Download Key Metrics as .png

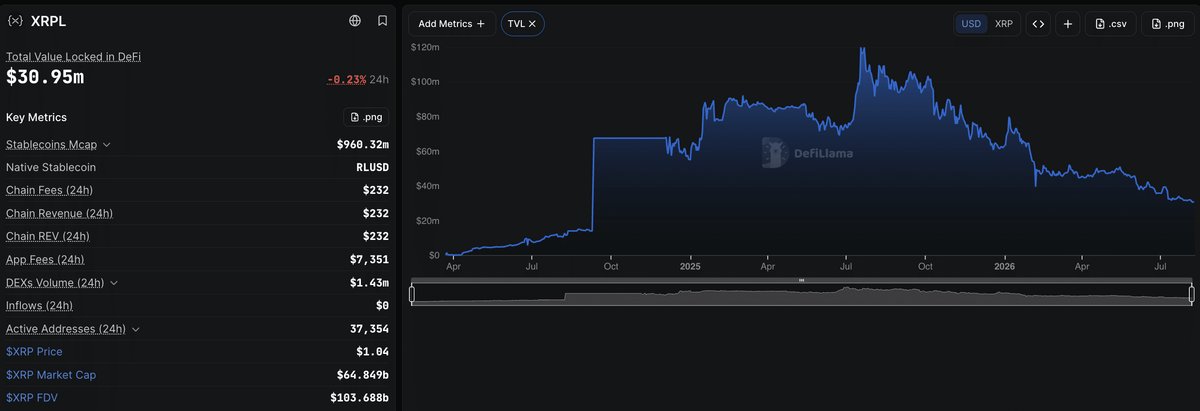(366, 117)
